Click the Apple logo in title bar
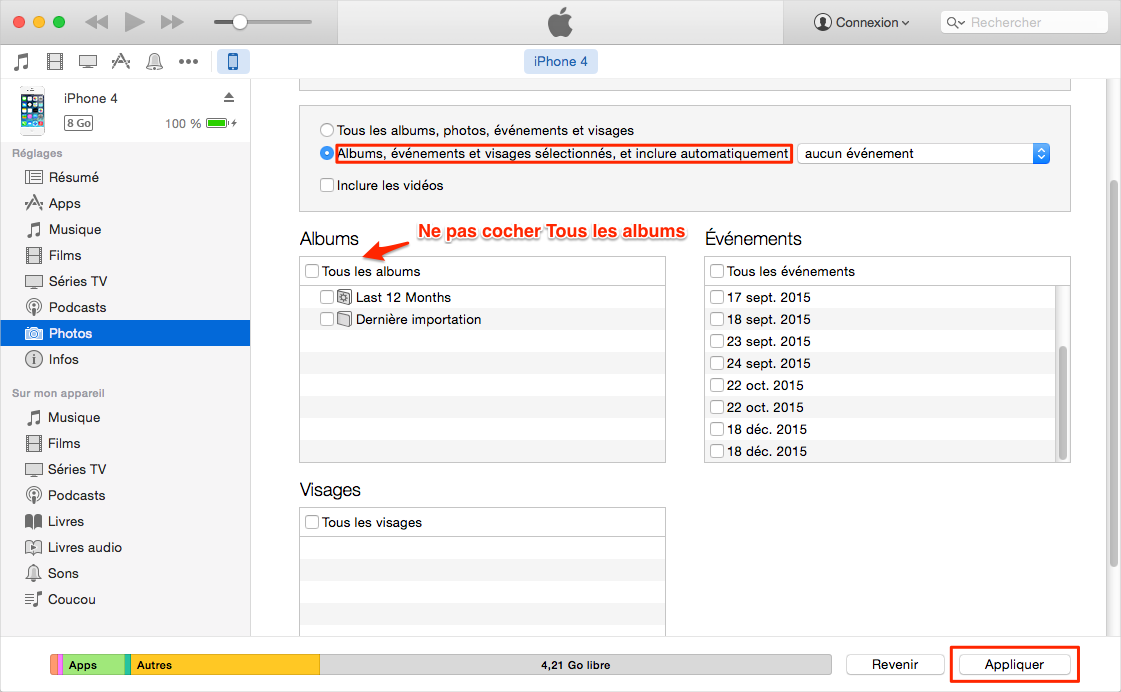 (x=560, y=22)
